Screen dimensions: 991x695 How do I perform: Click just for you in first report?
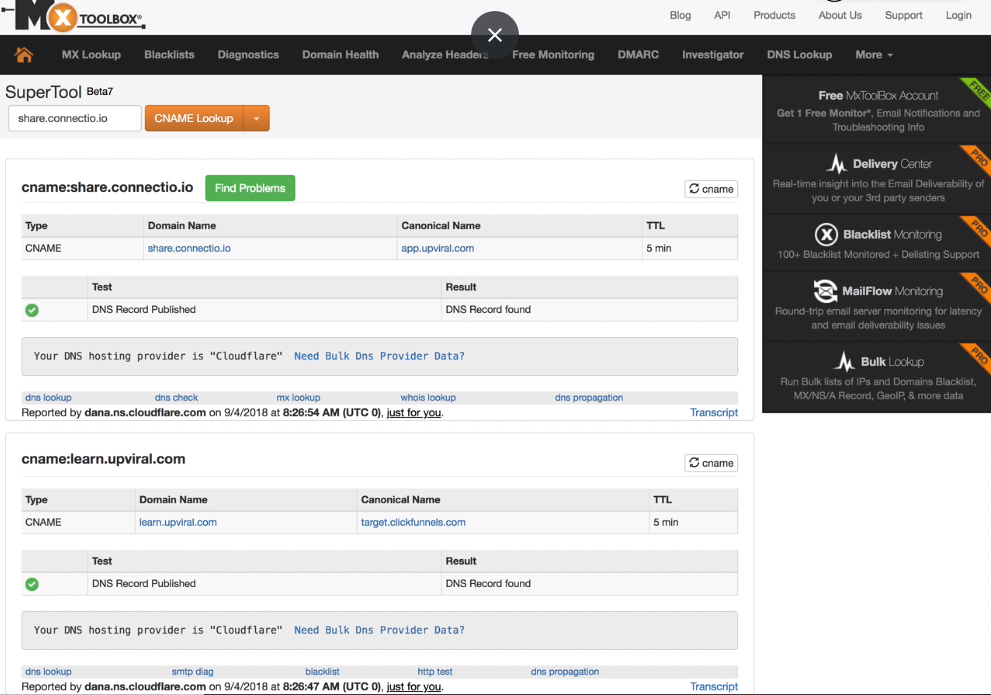point(414,413)
